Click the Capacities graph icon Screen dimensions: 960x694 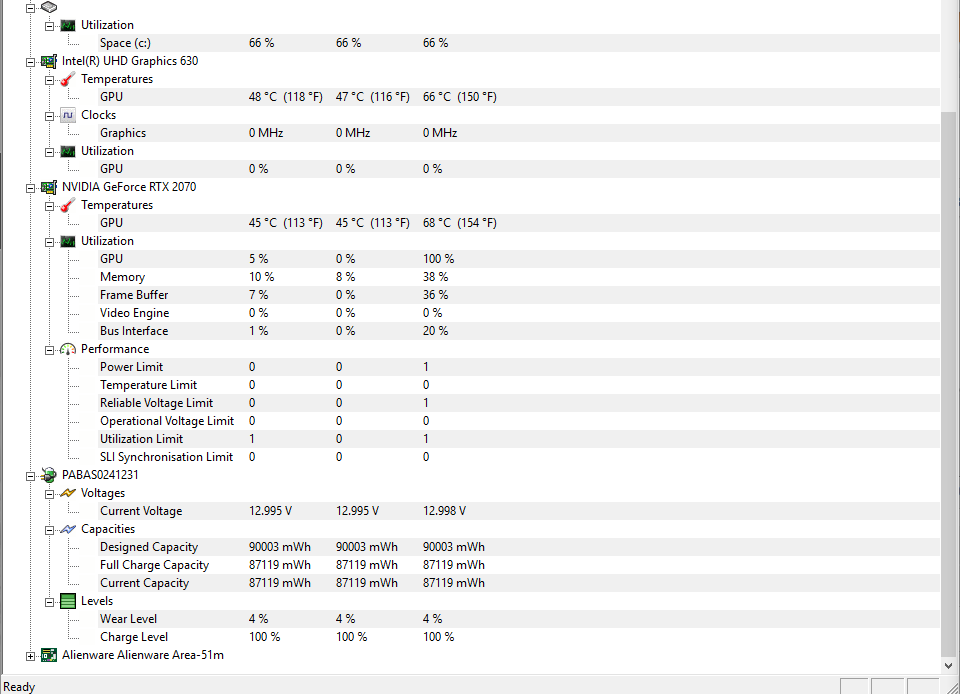coord(68,529)
